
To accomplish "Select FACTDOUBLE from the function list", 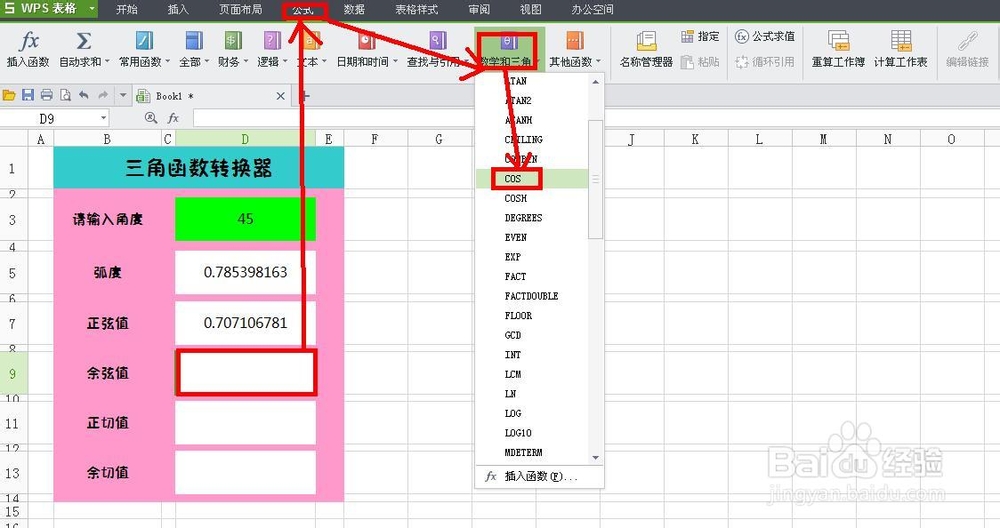I will tap(532, 296).
